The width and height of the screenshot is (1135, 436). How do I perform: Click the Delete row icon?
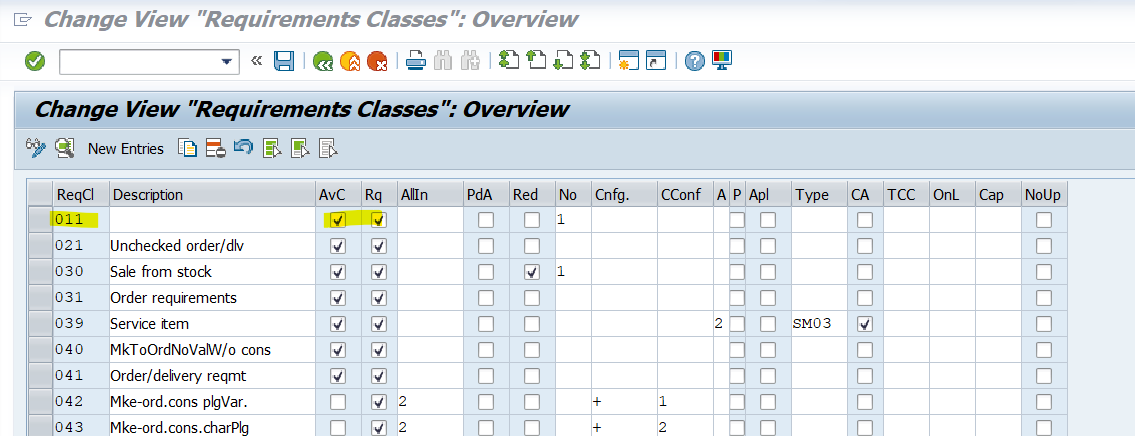coord(216,148)
